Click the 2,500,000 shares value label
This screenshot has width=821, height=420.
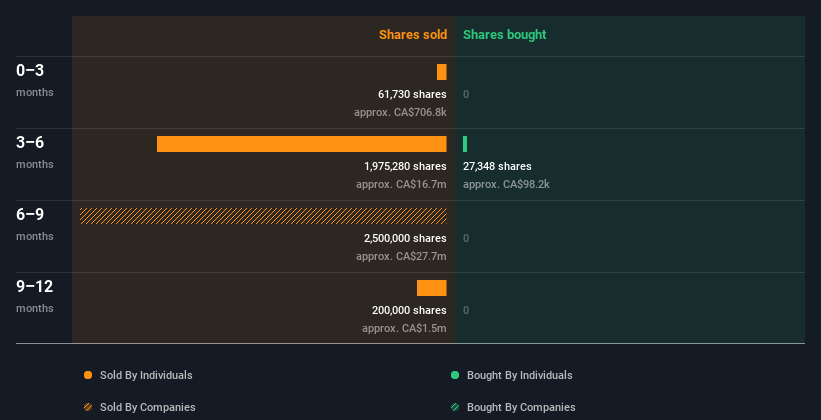(405, 238)
